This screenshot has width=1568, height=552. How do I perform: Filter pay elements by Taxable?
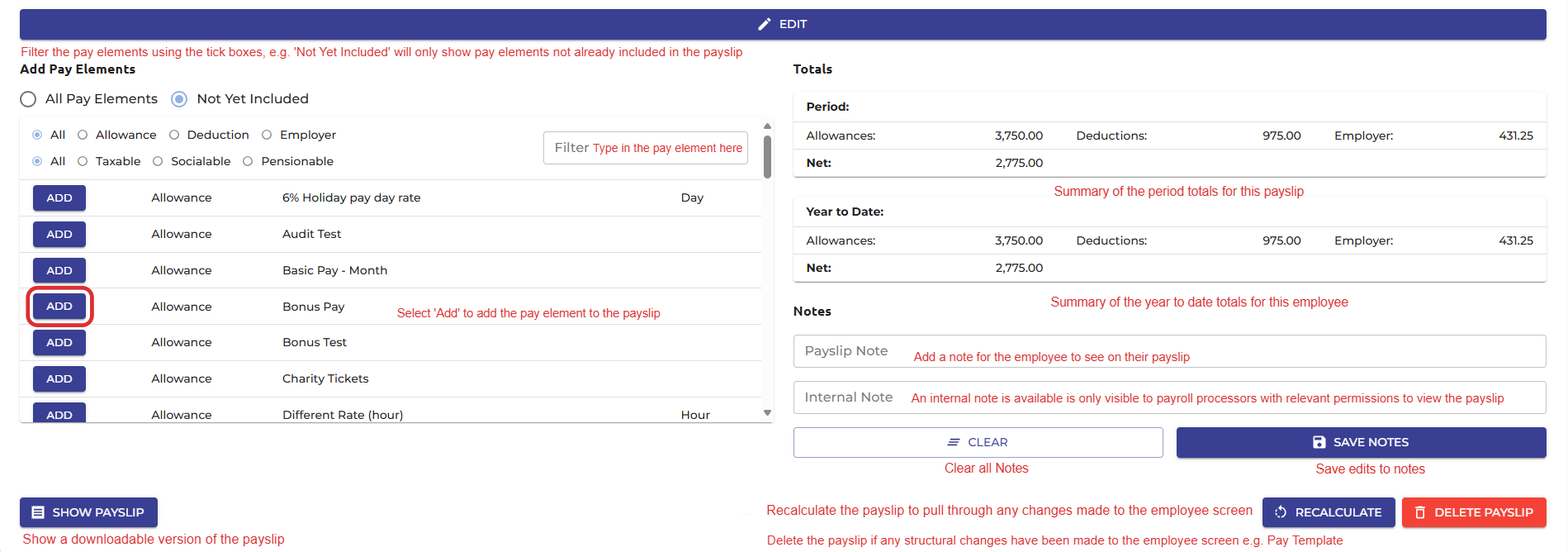[83, 161]
